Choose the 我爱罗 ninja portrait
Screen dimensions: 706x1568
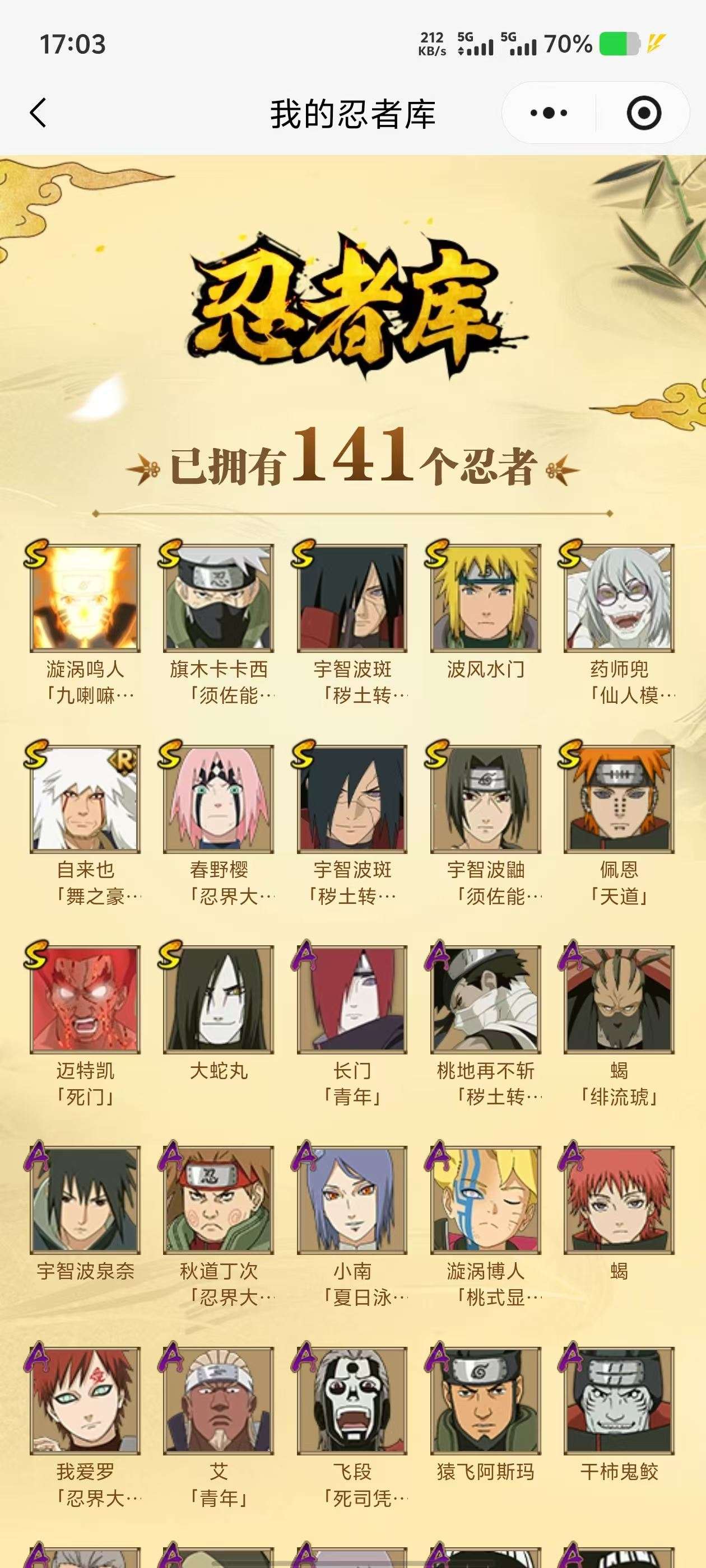click(85, 1400)
